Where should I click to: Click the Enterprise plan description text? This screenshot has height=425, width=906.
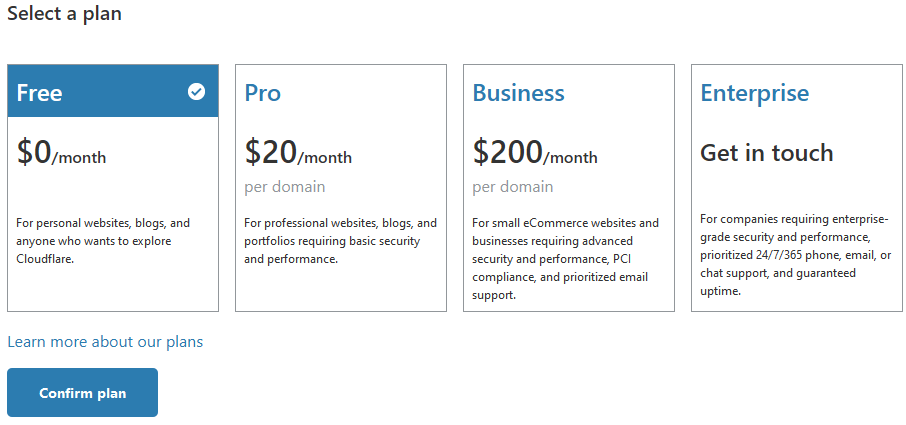pyautogui.click(x=795, y=255)
